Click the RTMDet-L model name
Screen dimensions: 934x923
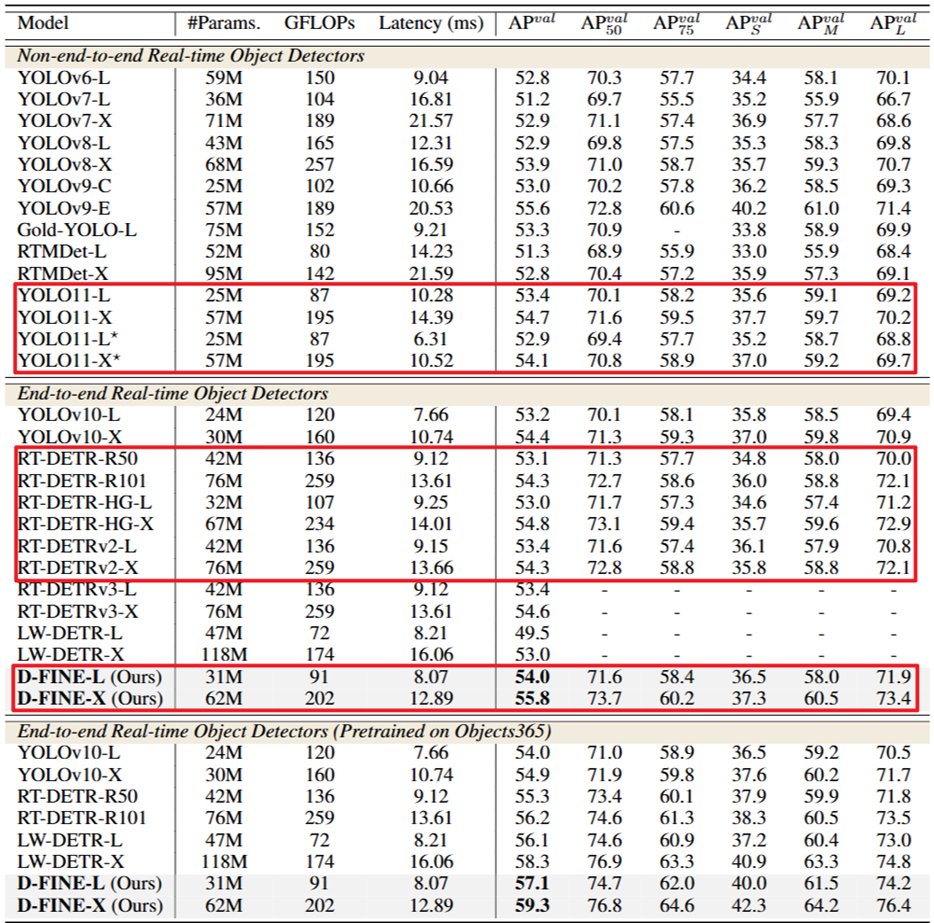(x=62, y=251)
